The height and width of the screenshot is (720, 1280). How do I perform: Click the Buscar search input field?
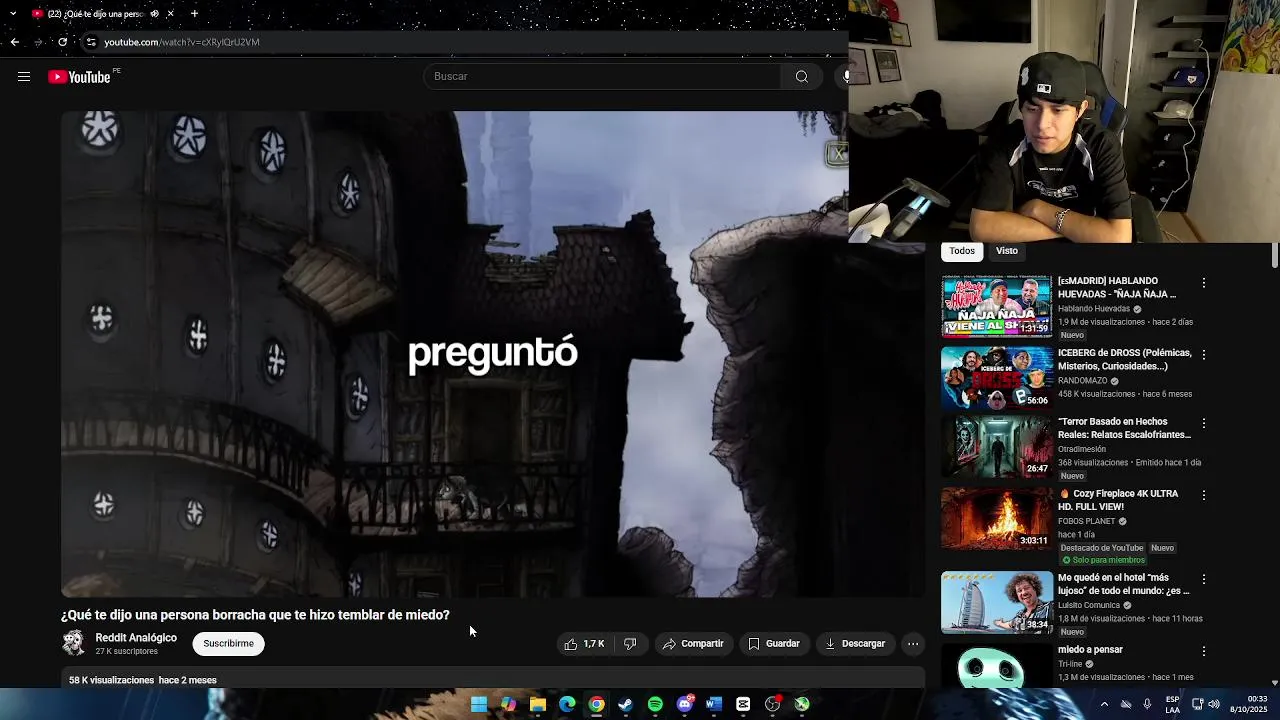click(603, 77)
